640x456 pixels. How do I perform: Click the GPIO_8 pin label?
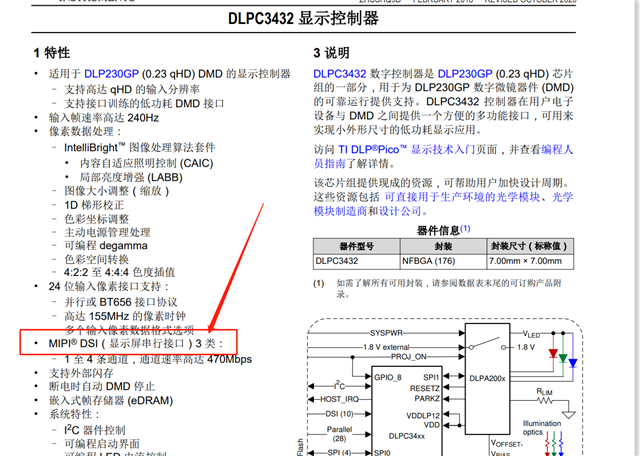(388, 377)
